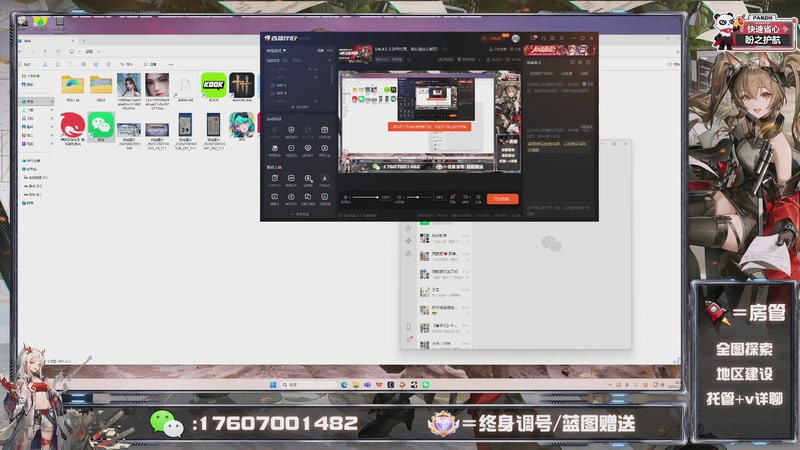This screenshot has height=450, width=800.
Task: Adjust the speaker volume slider in streaming app
Action: [x=418, y=197]
